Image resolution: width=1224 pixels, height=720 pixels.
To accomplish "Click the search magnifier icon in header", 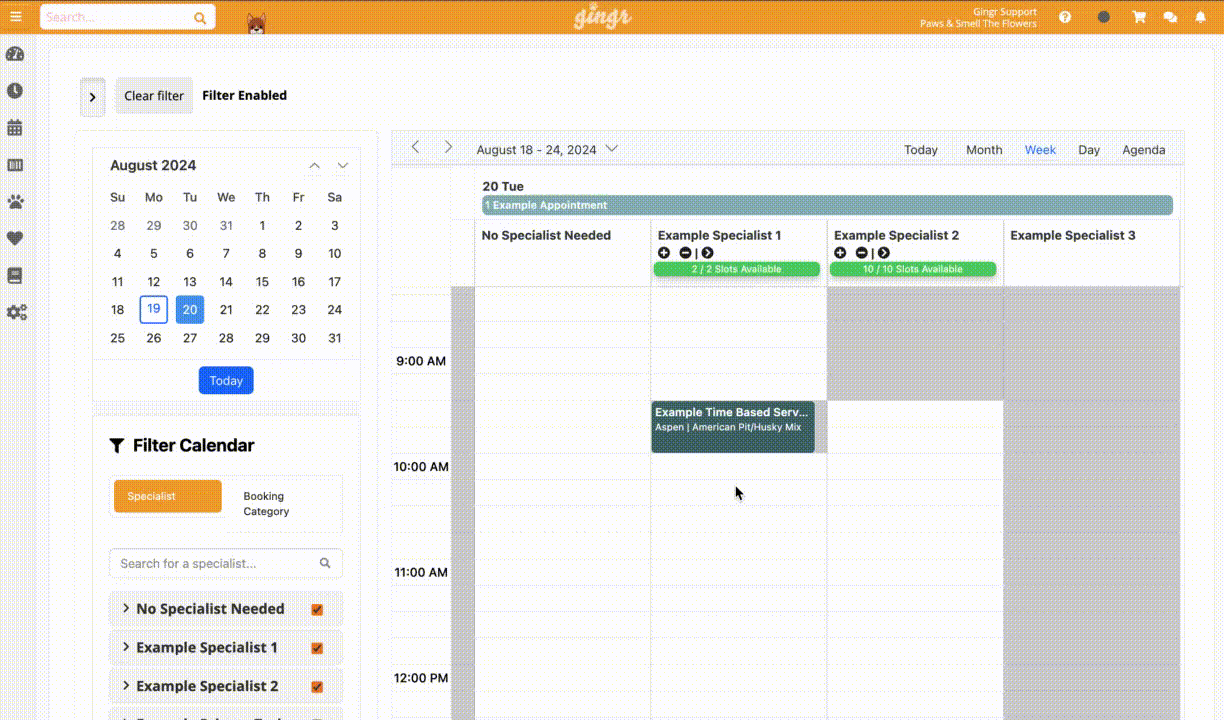I will (200, 18).
